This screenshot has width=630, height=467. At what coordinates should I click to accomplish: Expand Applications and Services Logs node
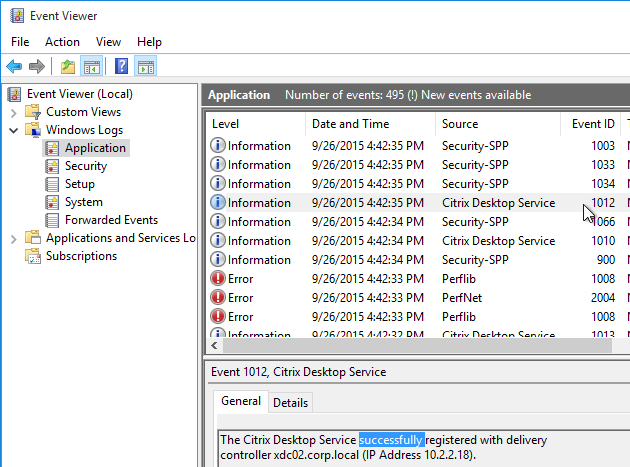[x=14, y=238]
